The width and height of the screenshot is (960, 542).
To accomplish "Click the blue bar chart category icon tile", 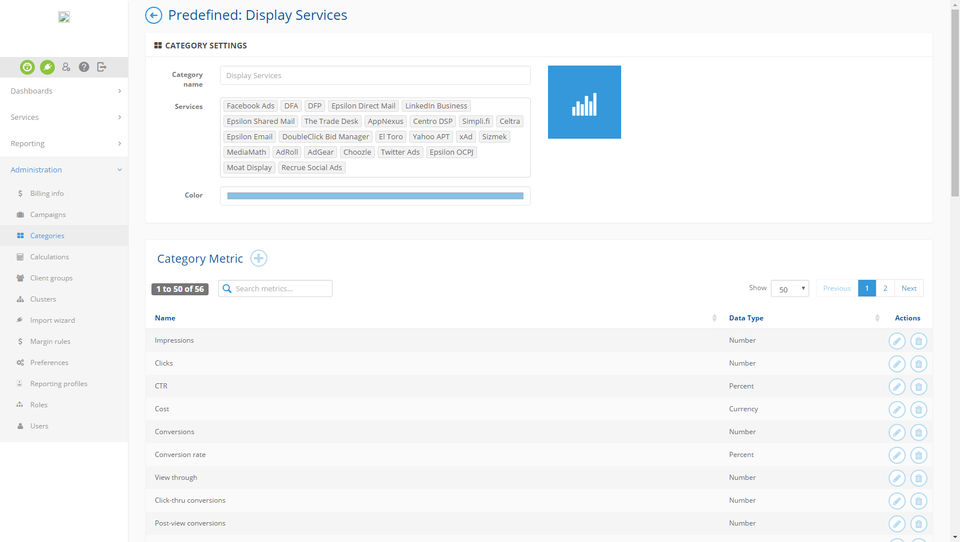I will pyautogui.click(x=584, y=102).
